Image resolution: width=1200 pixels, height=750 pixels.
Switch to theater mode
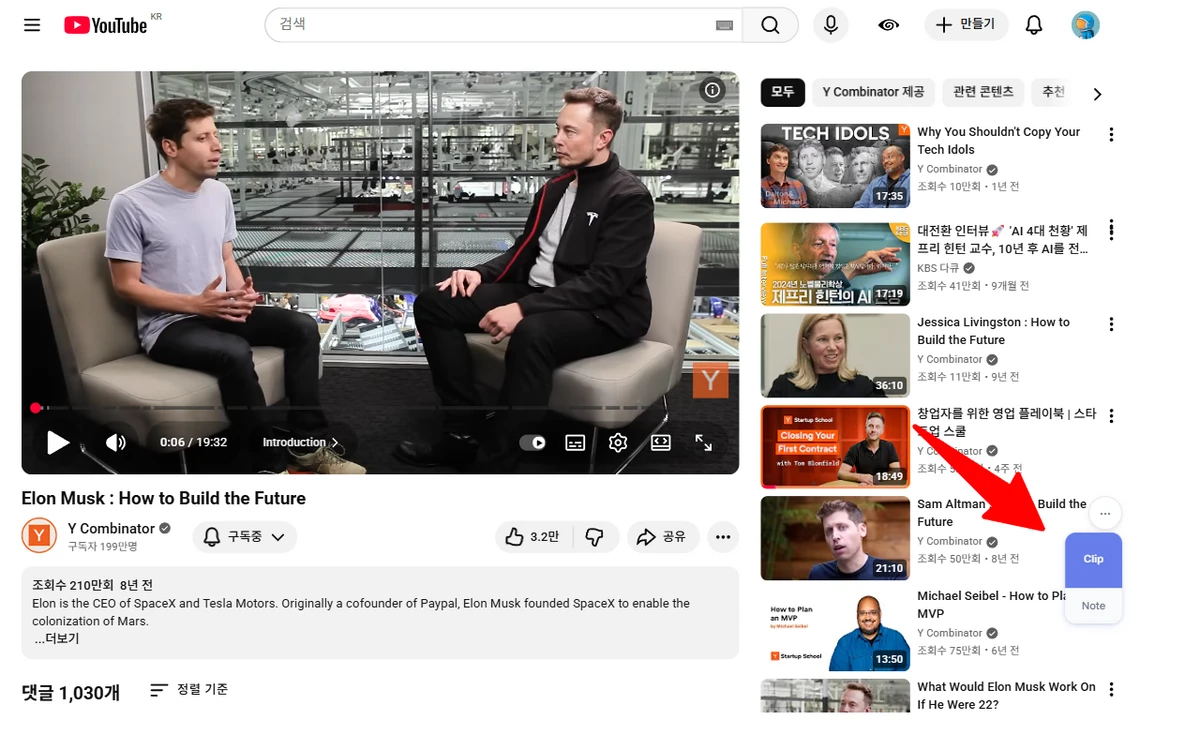[x=661, y=442]
